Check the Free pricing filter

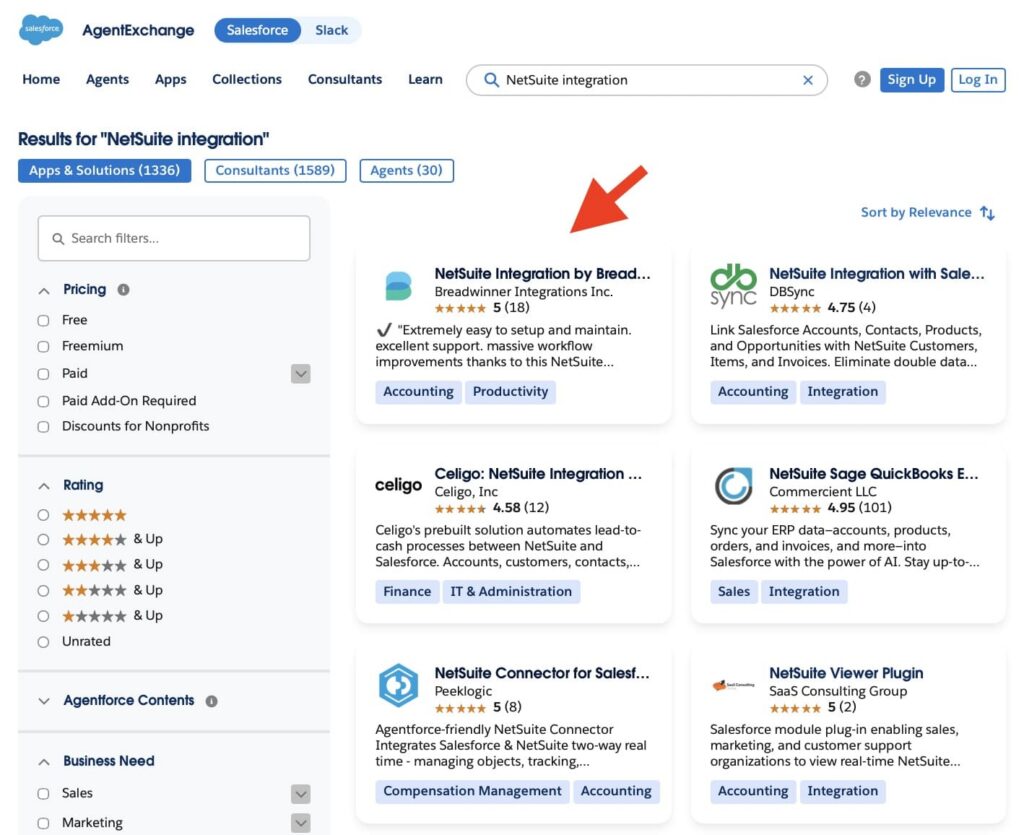point(43,321)
